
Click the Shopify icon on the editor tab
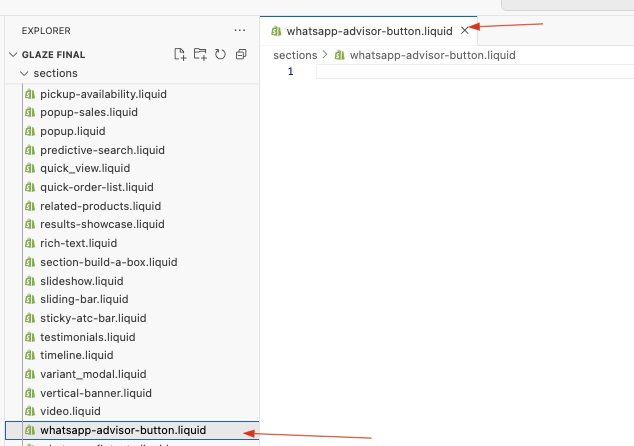click(x=276, y=31)
